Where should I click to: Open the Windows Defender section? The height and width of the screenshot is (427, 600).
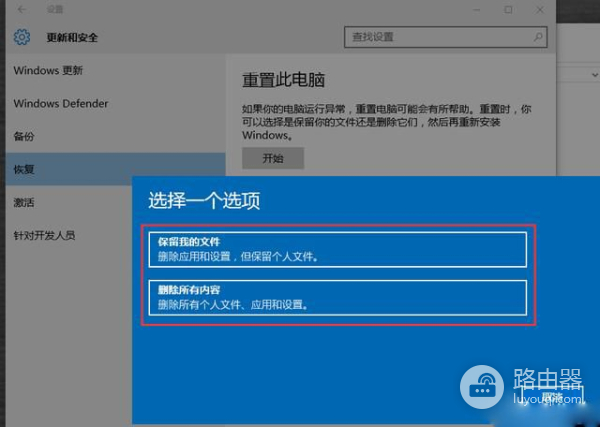[61, 103]
